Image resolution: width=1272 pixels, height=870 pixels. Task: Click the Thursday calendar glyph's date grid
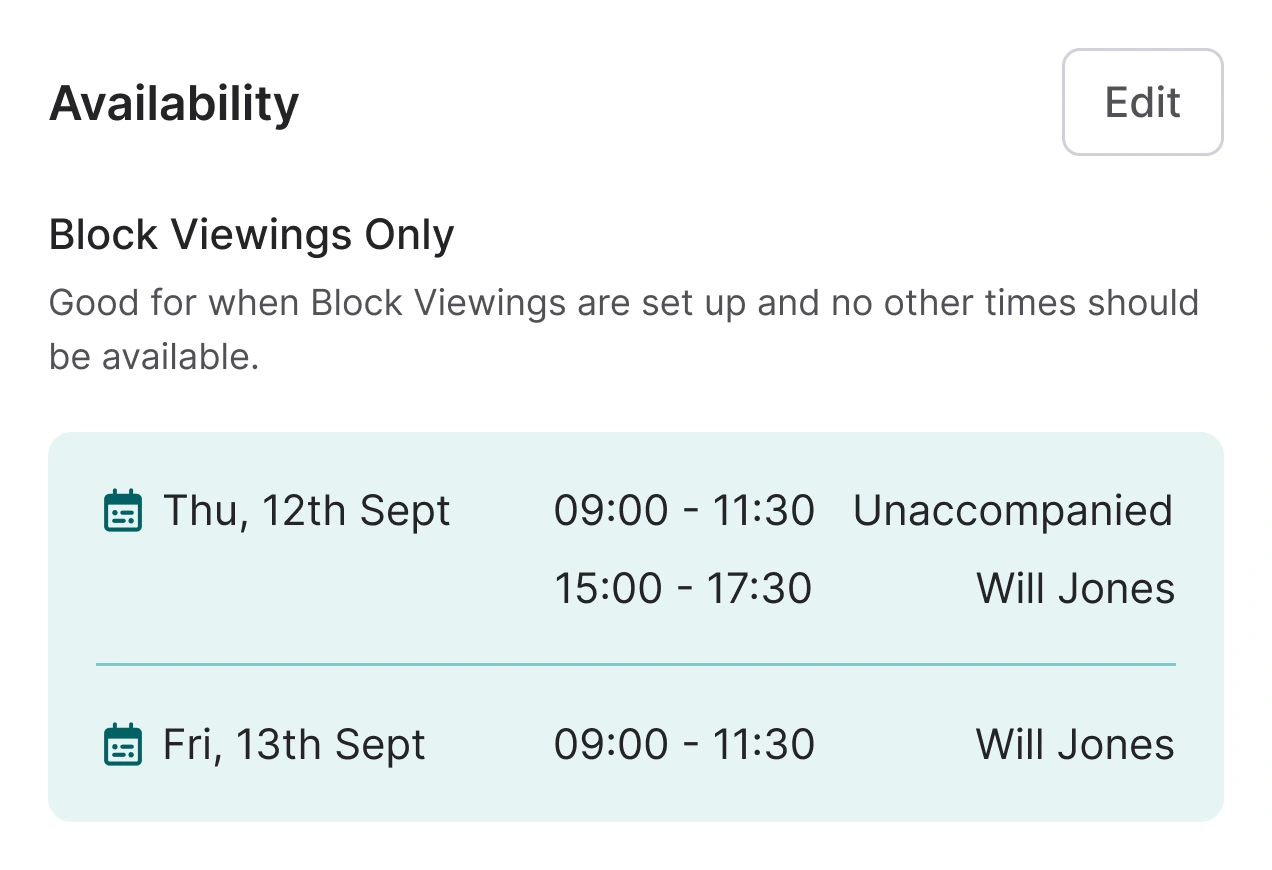pos(122,516)
